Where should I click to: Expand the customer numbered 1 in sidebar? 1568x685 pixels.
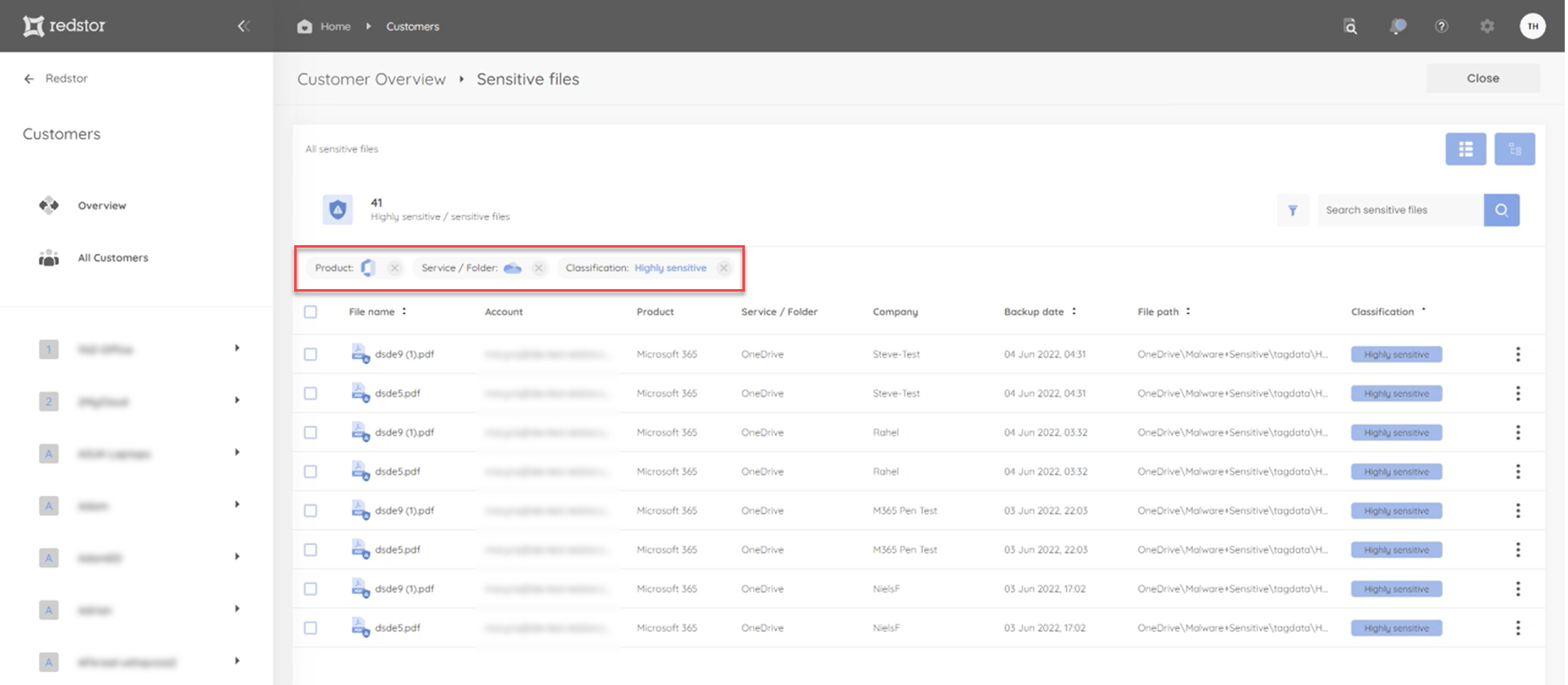pyautogui.click(x=237, y=349)
